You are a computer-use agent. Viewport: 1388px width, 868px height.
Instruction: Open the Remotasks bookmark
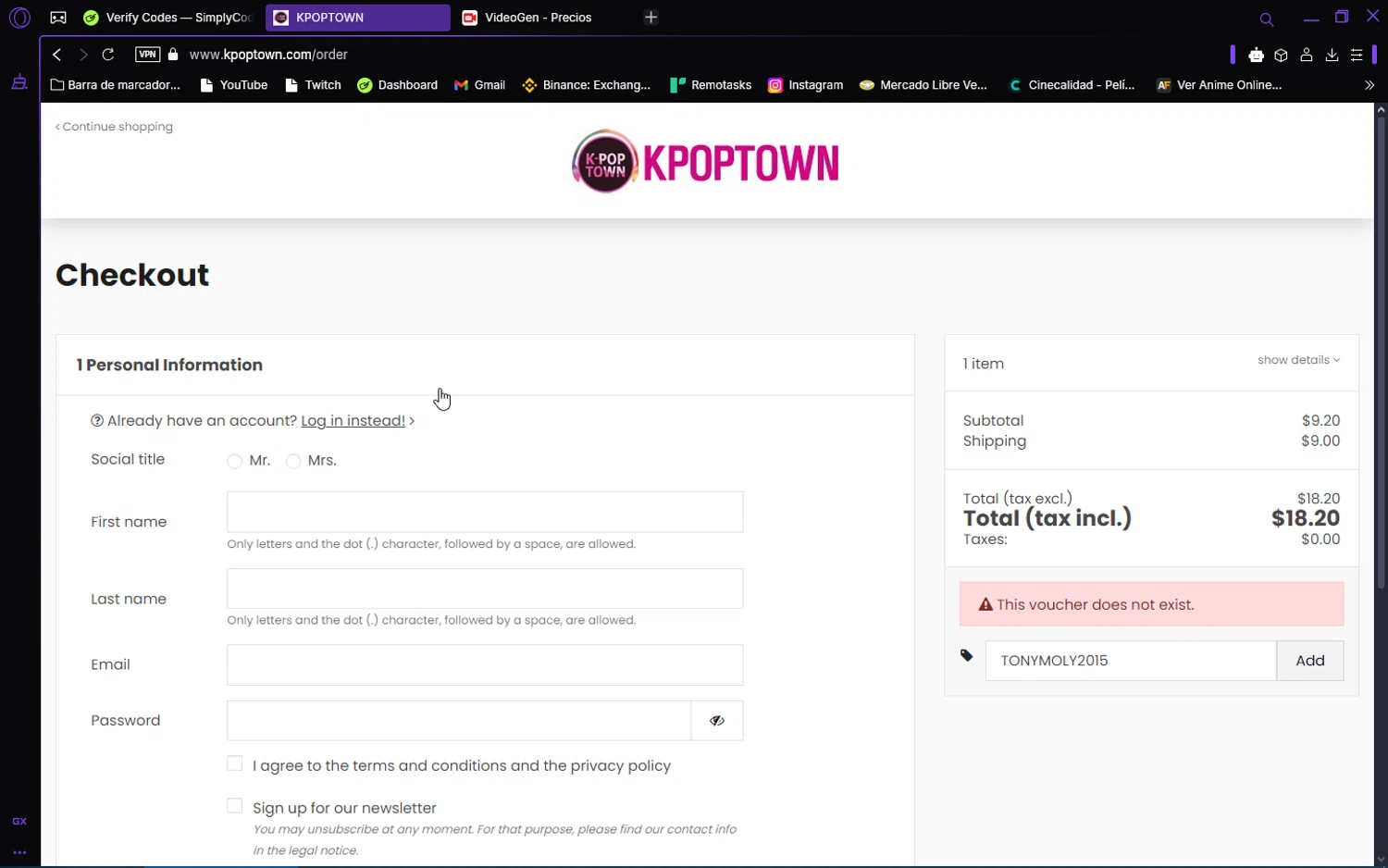(711, 85)
